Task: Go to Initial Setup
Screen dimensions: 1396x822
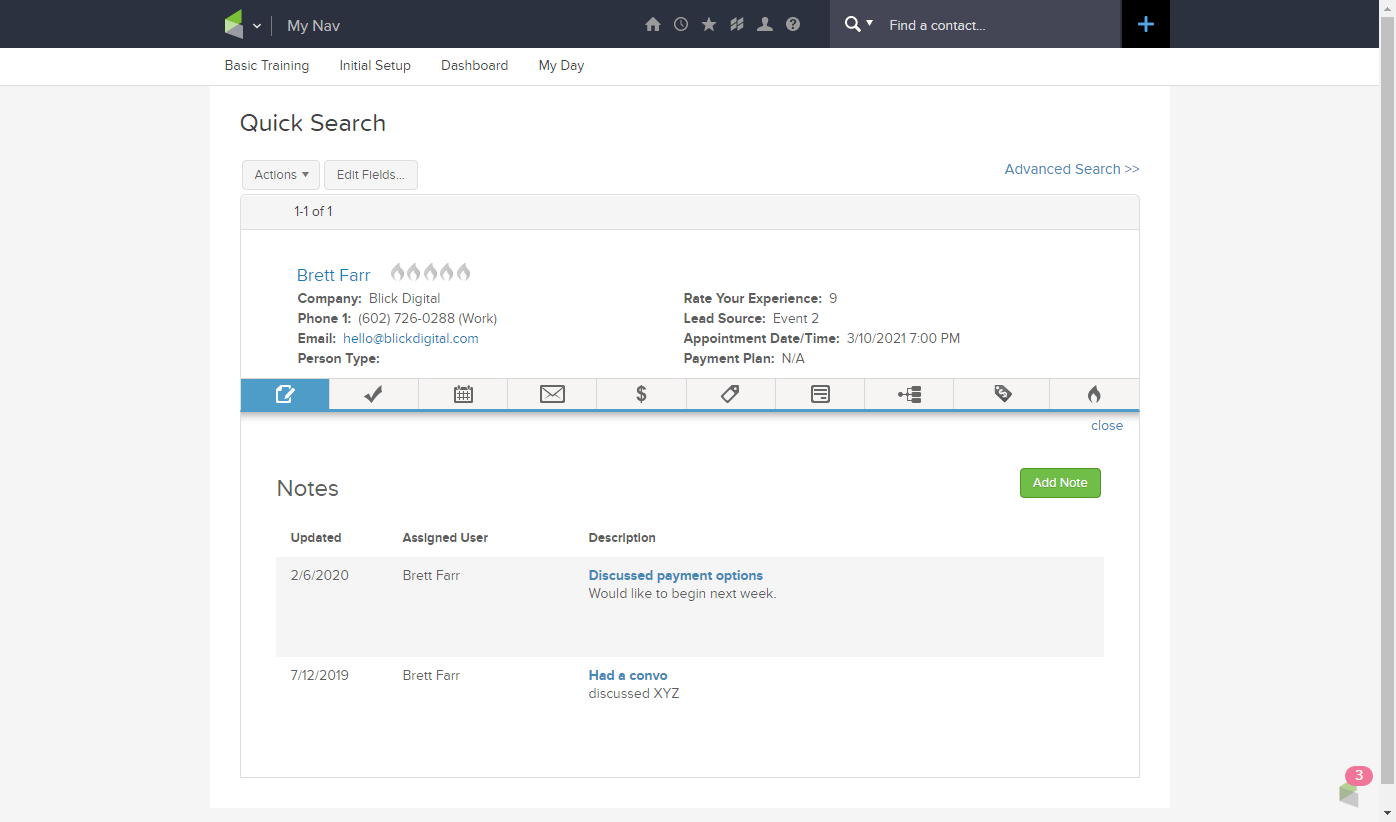Action: pos(375,65)
